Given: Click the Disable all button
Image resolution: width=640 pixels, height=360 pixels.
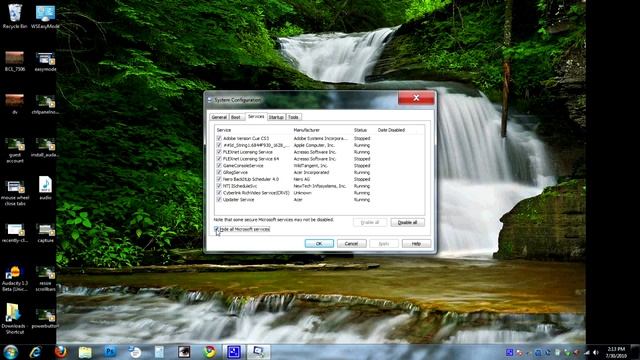Looking at the screenshot, I should click(x=407, y=222).
